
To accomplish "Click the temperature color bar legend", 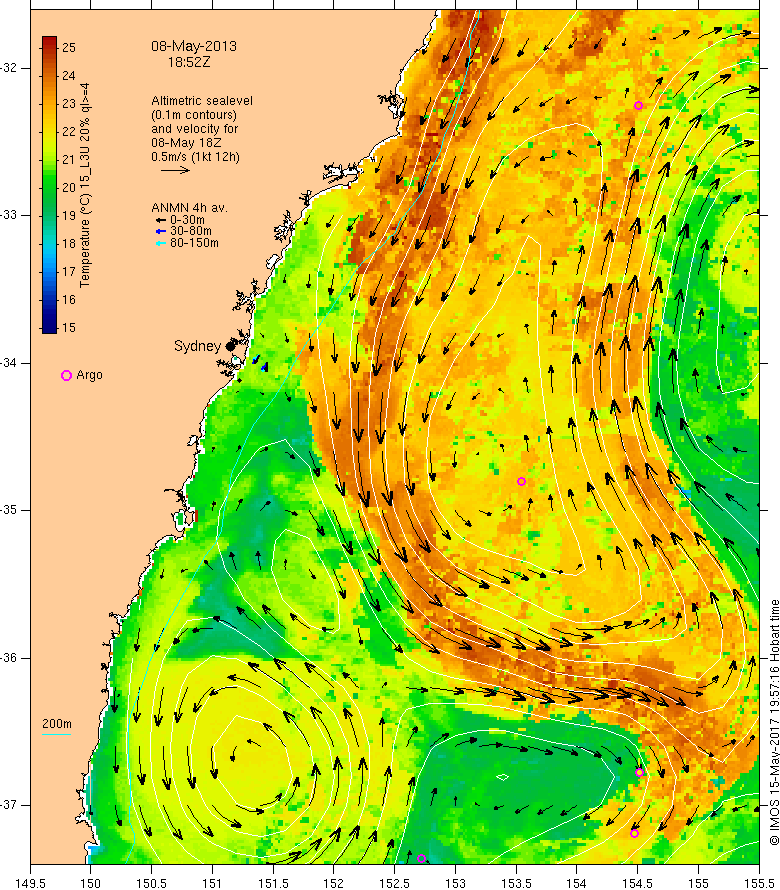I will 49,184.
